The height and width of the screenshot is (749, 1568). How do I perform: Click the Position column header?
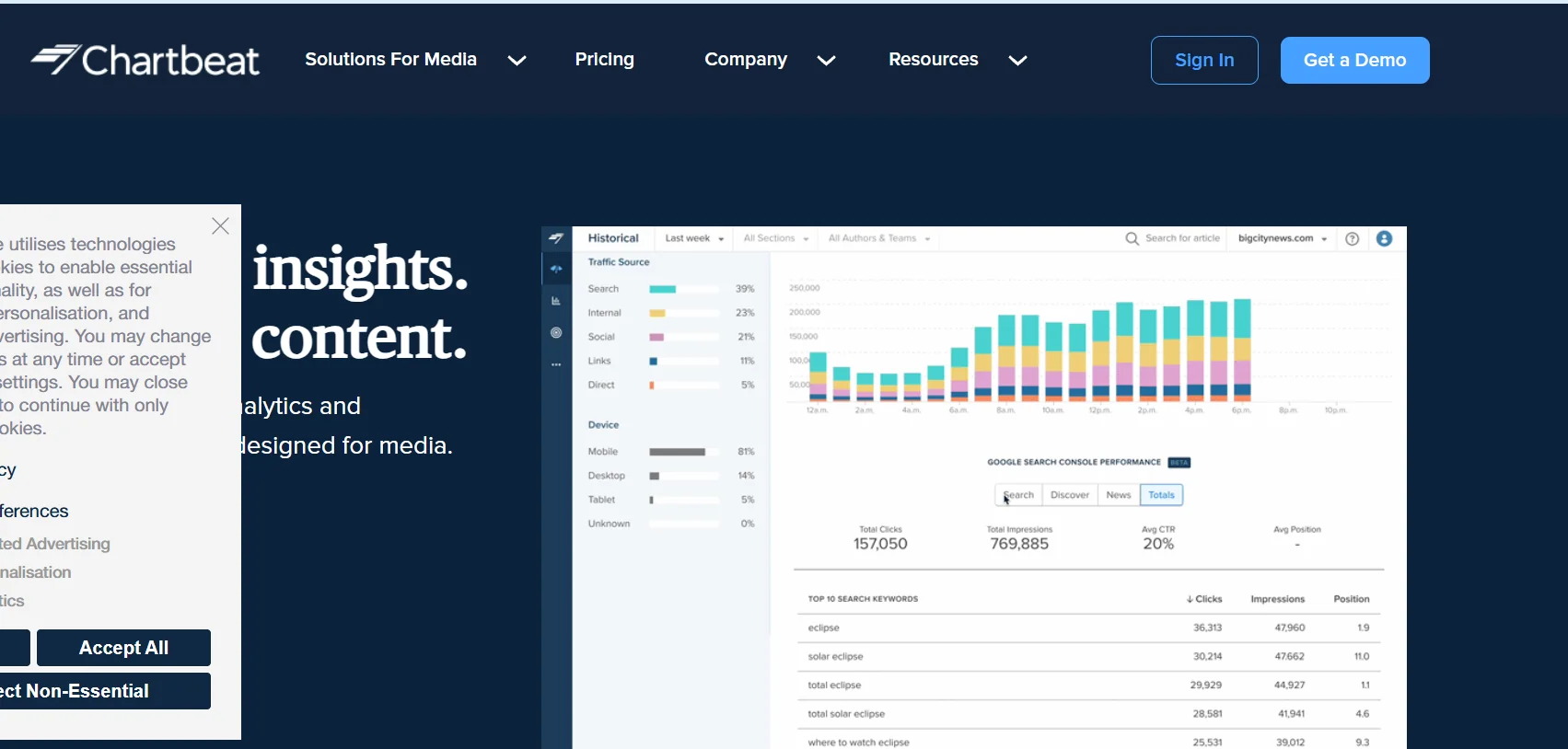point(1352,599)
